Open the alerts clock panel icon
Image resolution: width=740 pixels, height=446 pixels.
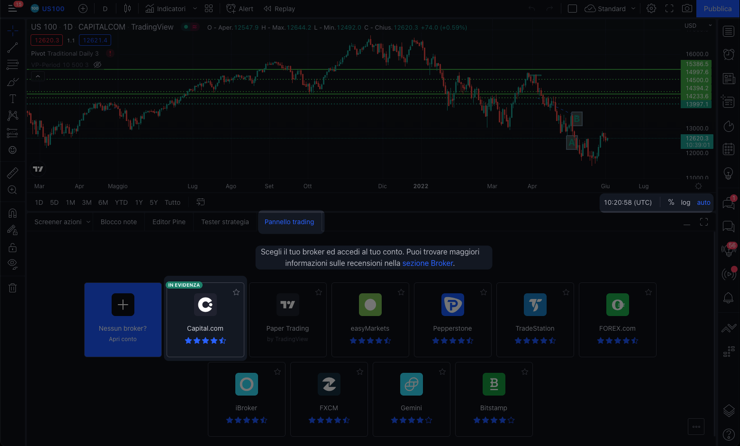click(729, 54)
